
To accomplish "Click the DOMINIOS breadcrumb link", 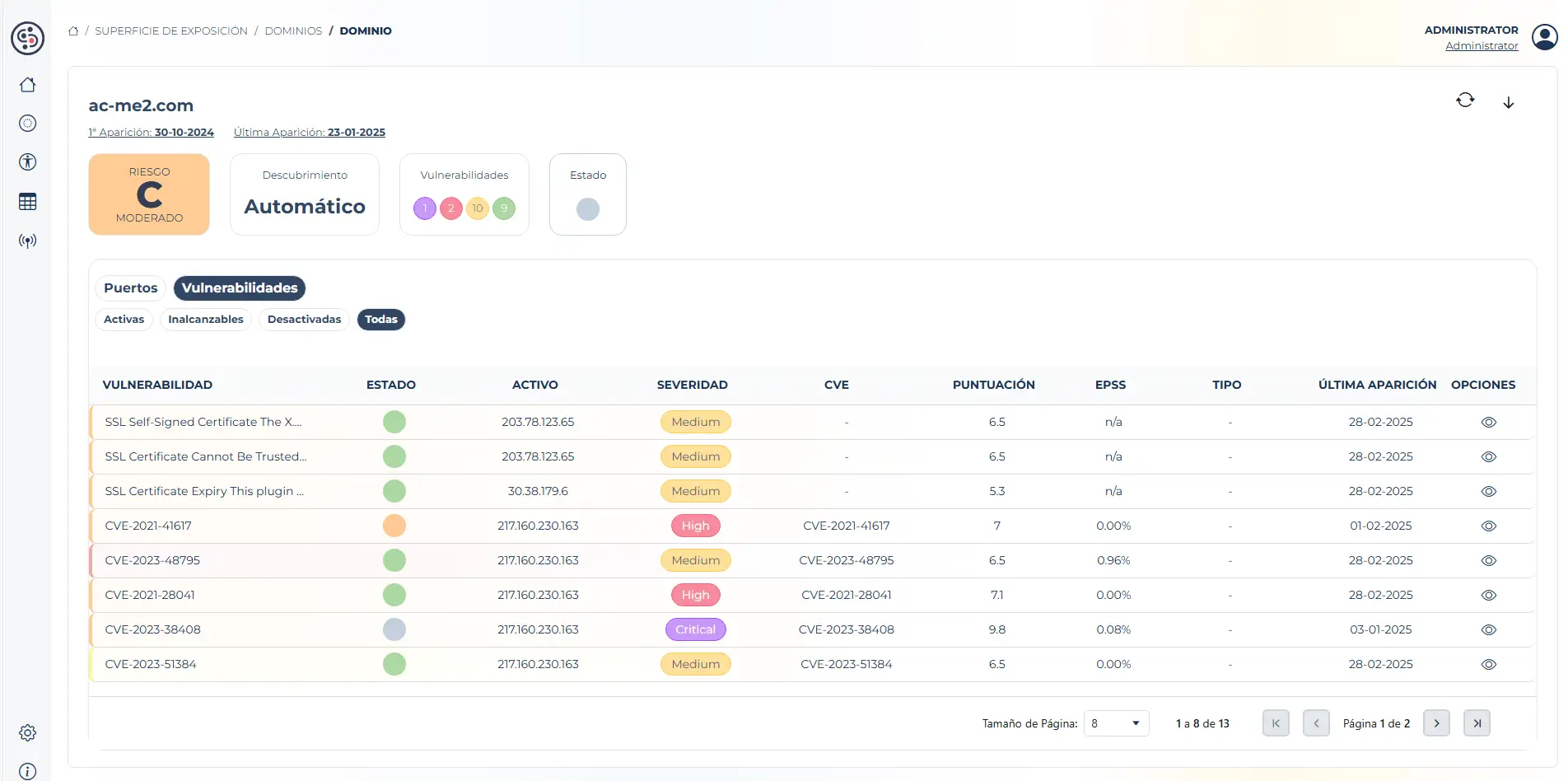I will [293, 30].
